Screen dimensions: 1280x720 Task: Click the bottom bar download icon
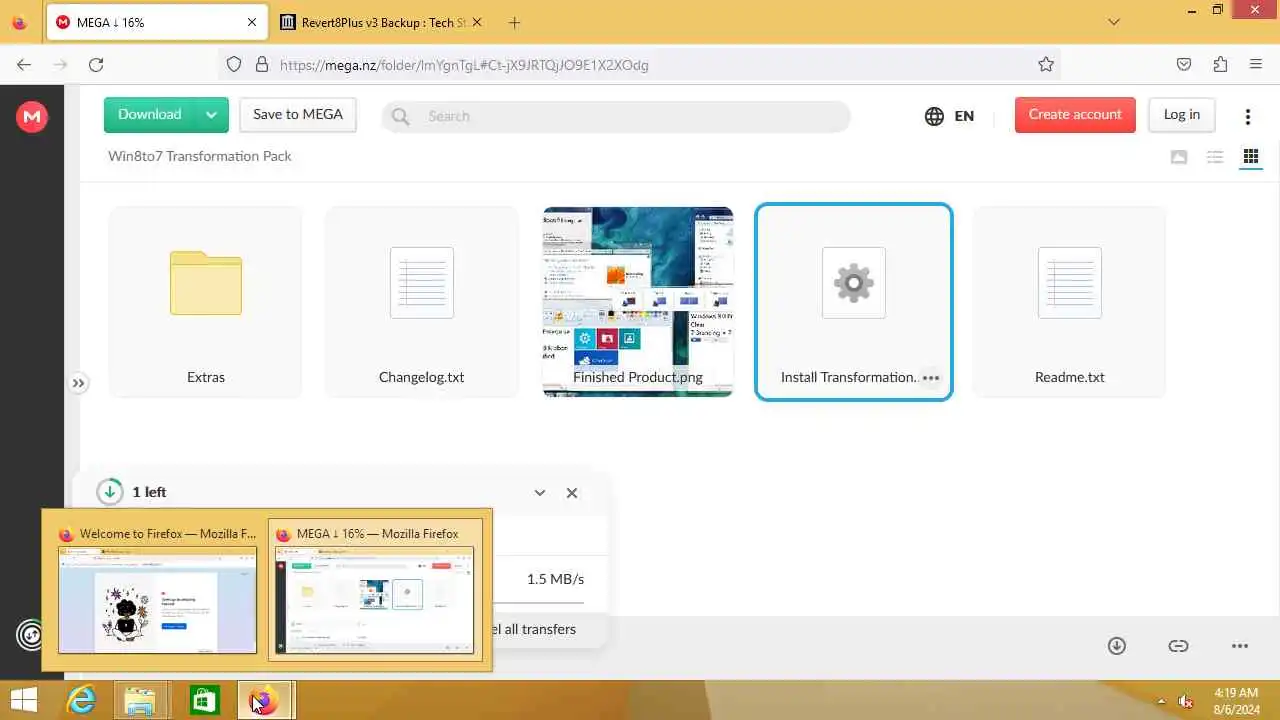(1117, 646)
